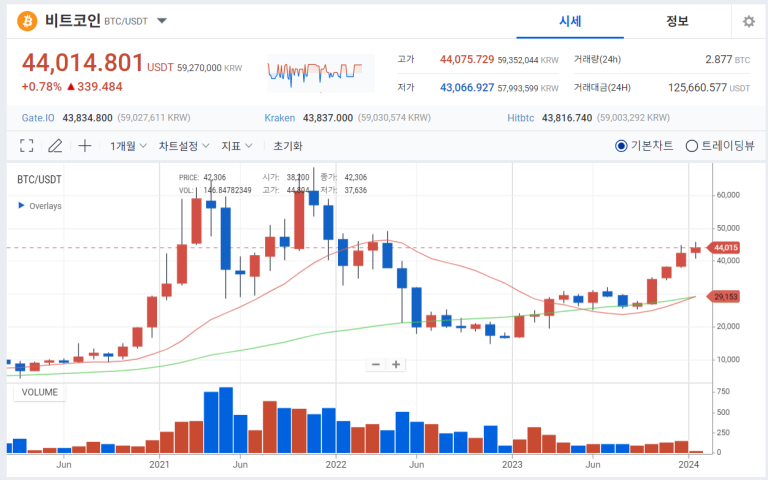This screenshot has width=768, height=480.
Task: Switch to the 정보 tab
Action: pos(677,22)
